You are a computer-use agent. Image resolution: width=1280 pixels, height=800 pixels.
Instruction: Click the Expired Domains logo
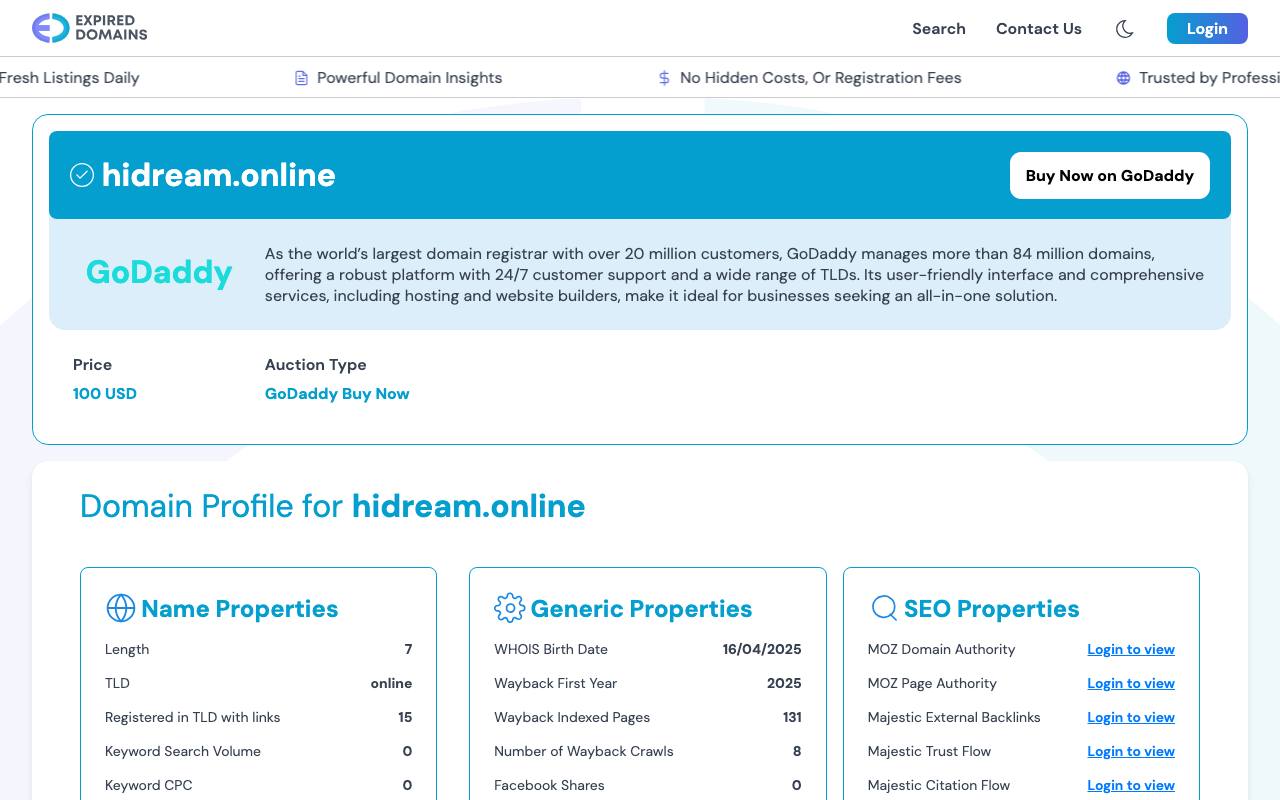(90, 28)
